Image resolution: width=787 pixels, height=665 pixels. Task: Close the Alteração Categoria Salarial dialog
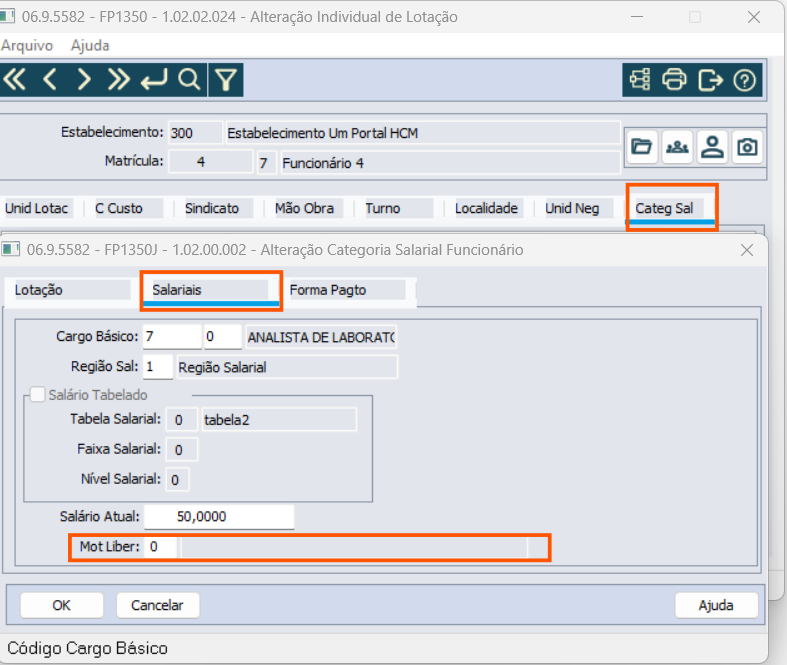(746, 249)
